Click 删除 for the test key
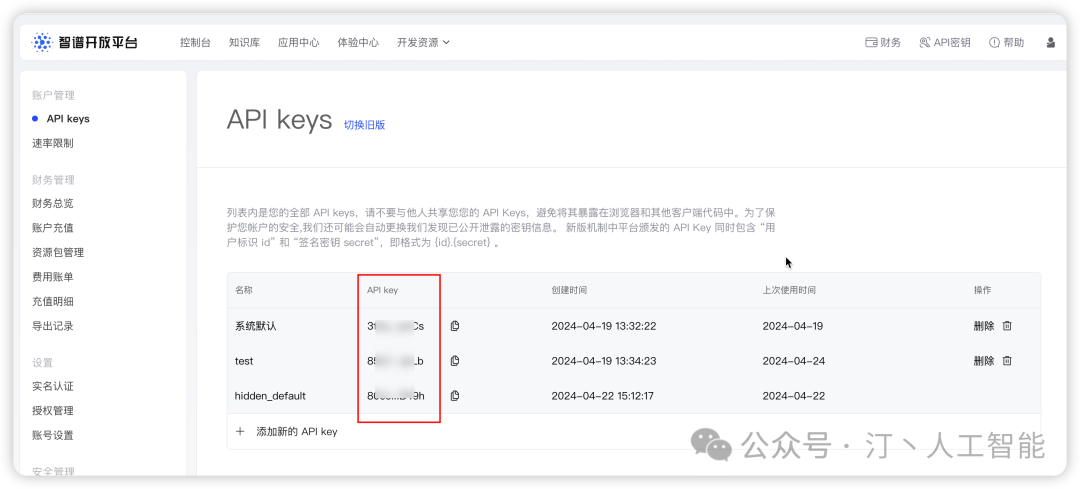This screenshot has width=1080, height=489. coord(984,361)
